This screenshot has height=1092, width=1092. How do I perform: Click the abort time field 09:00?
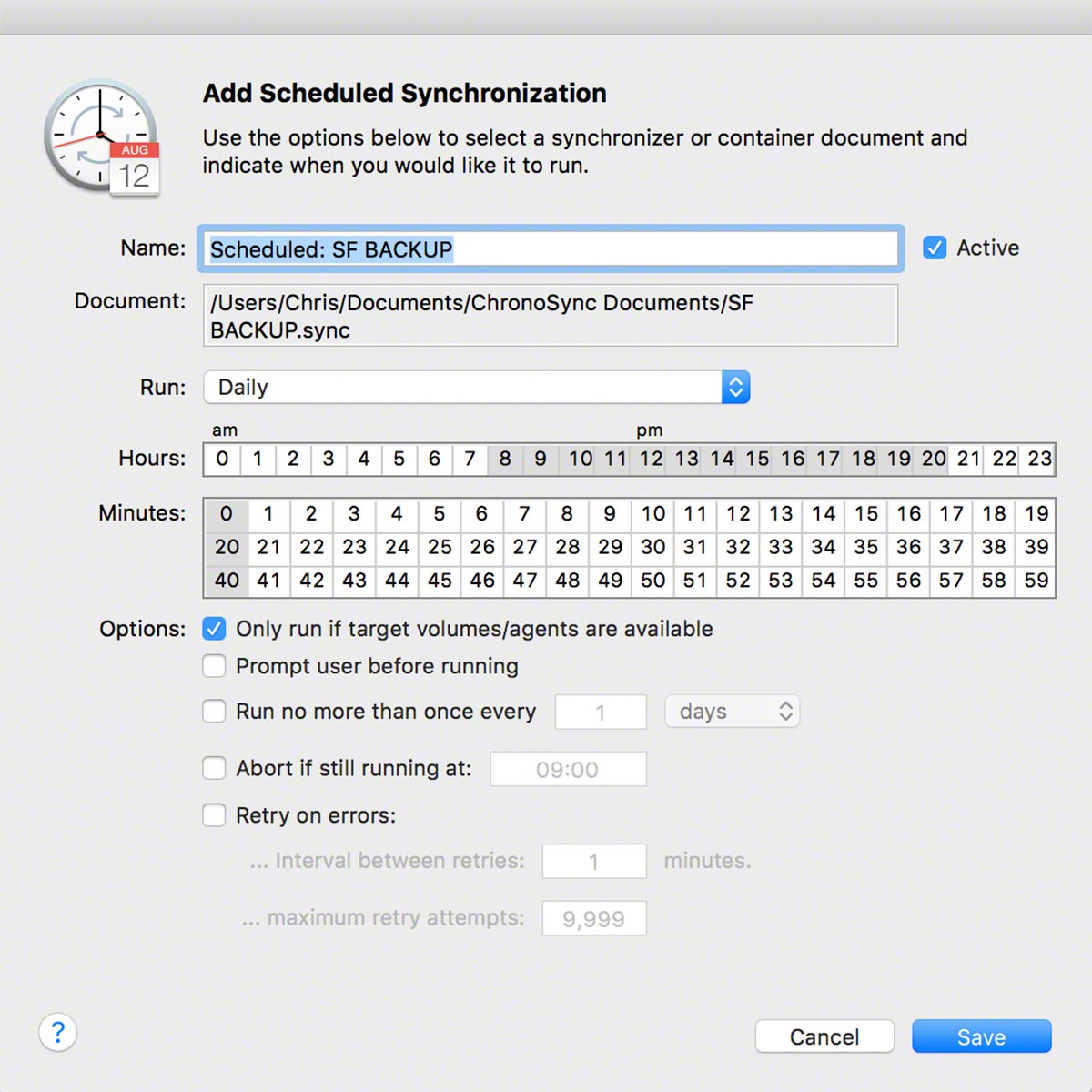[x=568, y=769]
